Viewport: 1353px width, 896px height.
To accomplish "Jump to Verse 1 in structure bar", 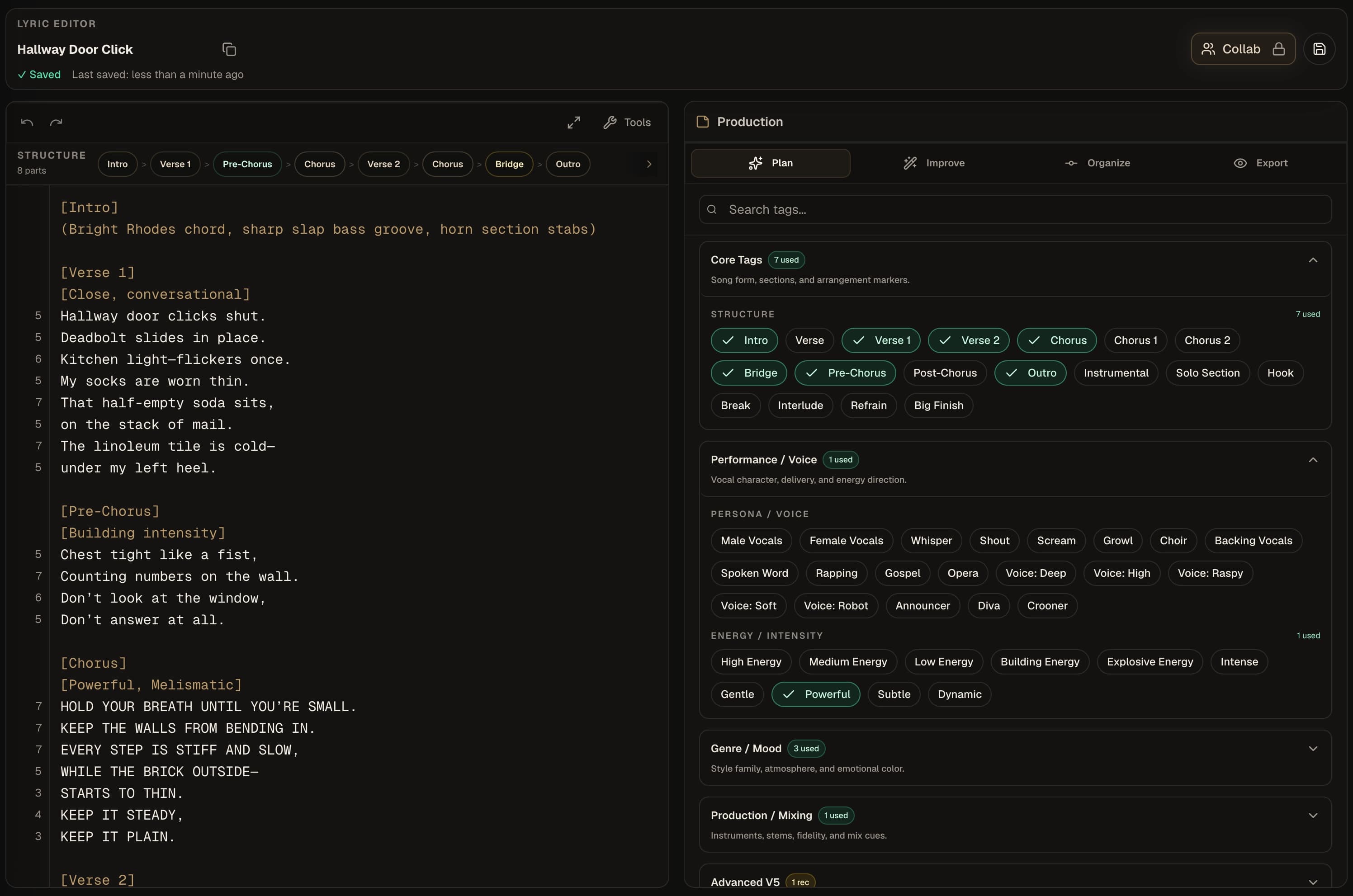I will (x=175, y=164).
